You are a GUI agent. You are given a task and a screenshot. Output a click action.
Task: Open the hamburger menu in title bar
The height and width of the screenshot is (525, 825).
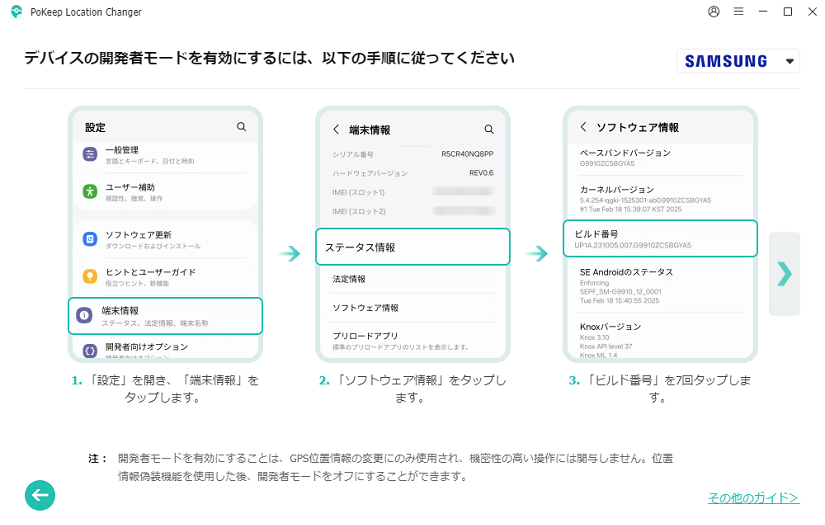tap(739, 12)
